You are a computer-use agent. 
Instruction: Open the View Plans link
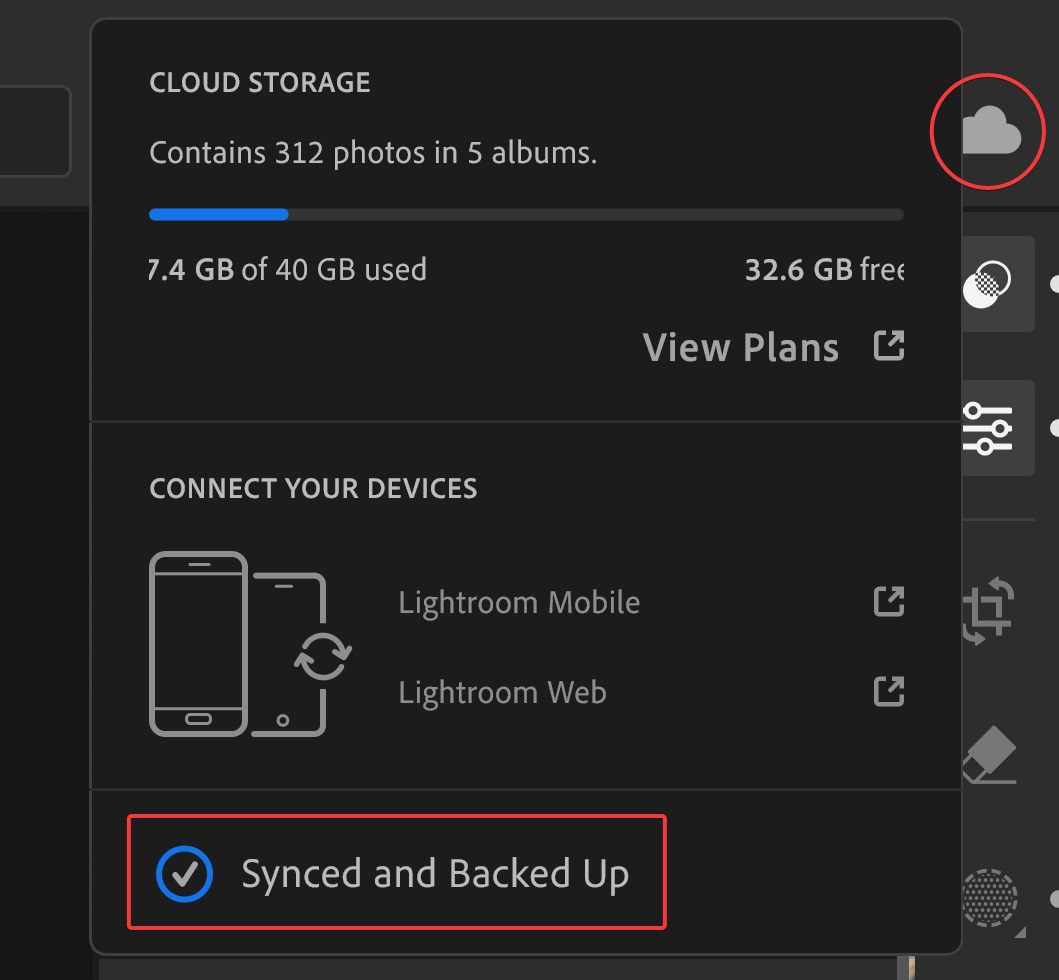pos(741,347)
